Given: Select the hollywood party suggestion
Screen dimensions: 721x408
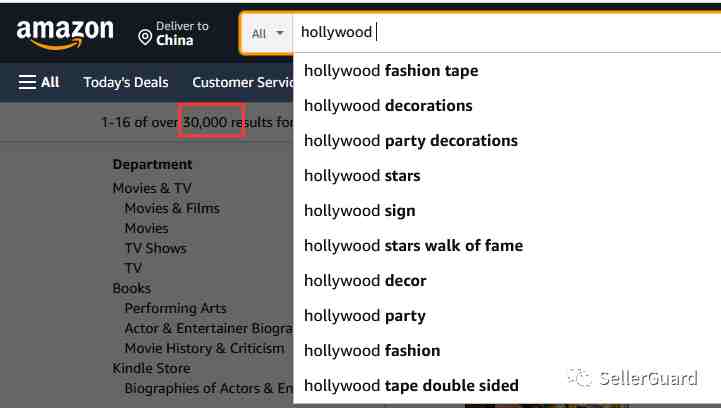Looking at the screenshot, I should [507, 316].
